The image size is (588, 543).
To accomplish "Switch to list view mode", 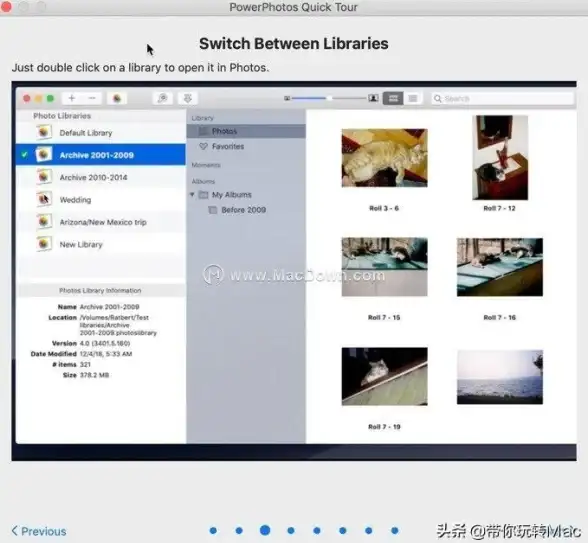I will tap(413, 98).
